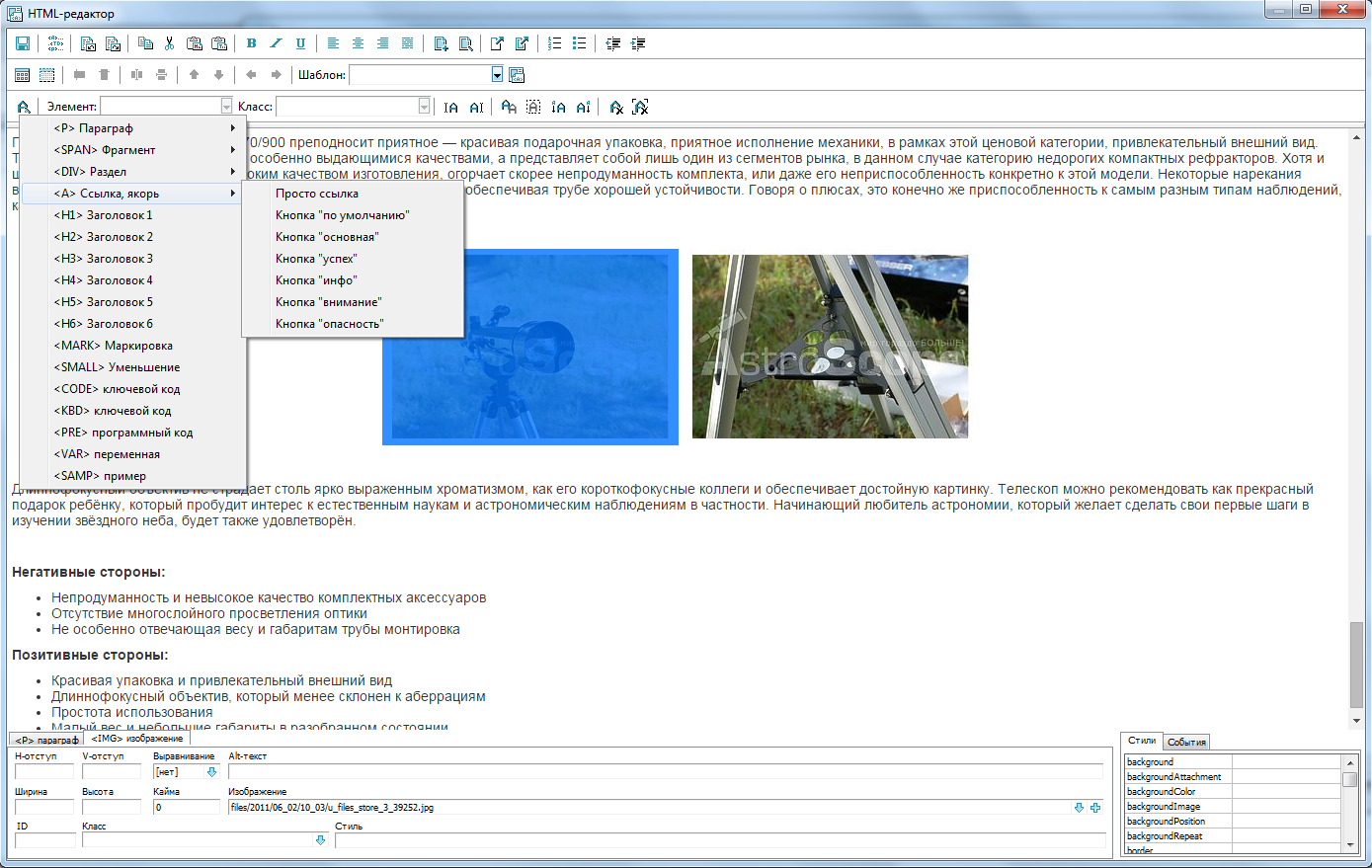The width and height of the screenshot is (1372, 868).
Task: Align text left
Action: (333, 43)
